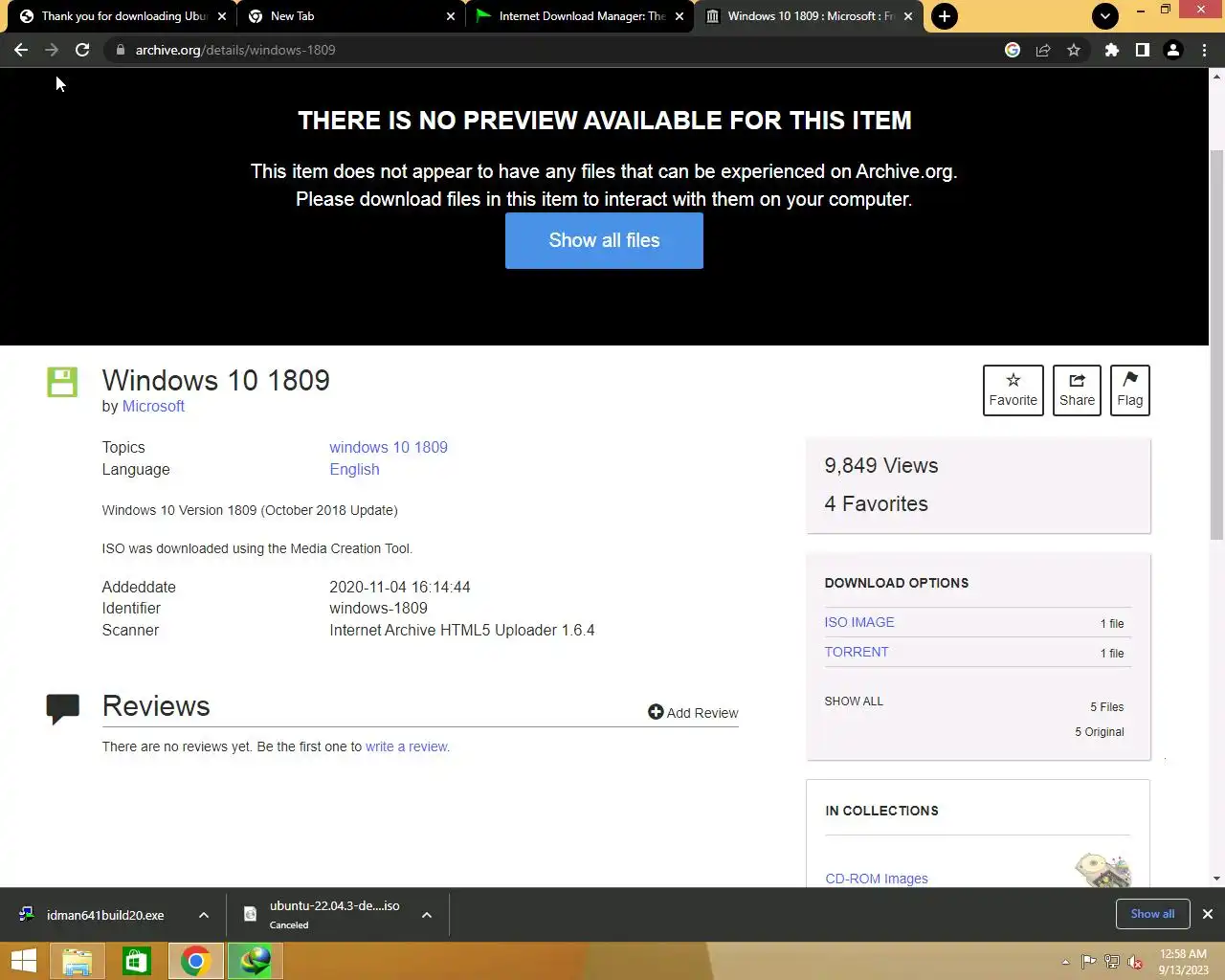This screenshot has width=1225, height=980.
Task: Click the Reviews speech bubble icon
Action: (63, 708)
